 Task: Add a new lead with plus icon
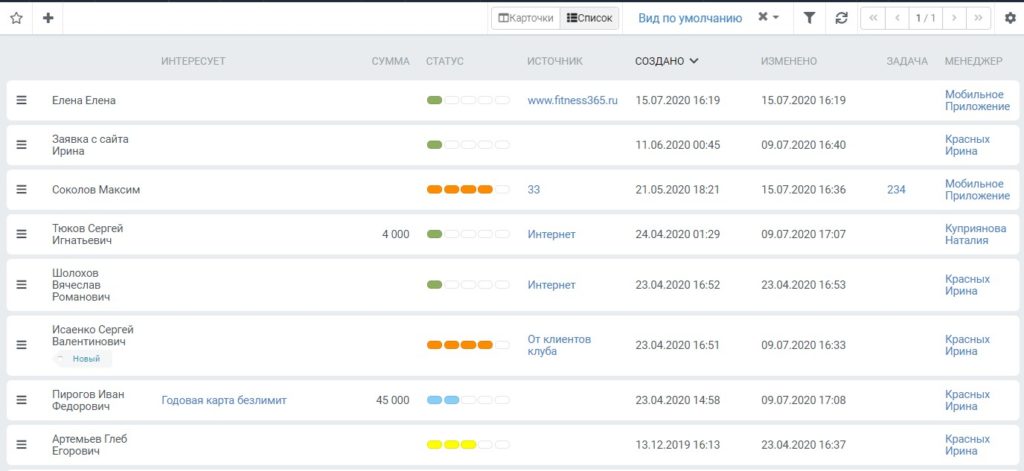48,18
